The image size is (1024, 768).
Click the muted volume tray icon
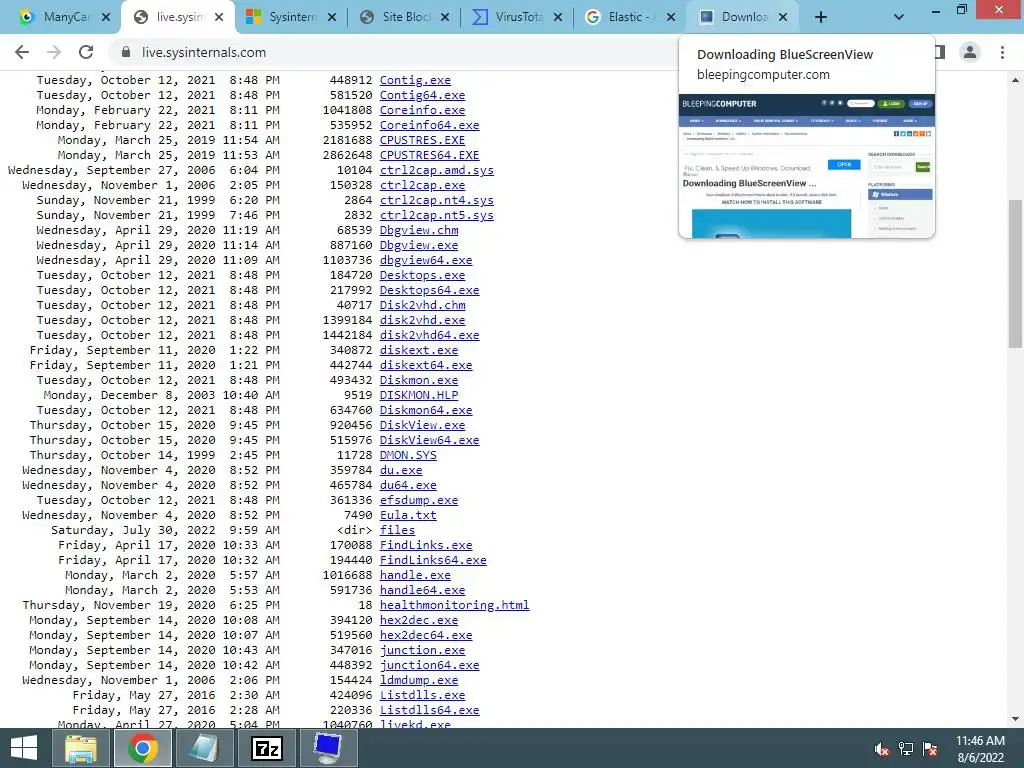coord(882,749)
